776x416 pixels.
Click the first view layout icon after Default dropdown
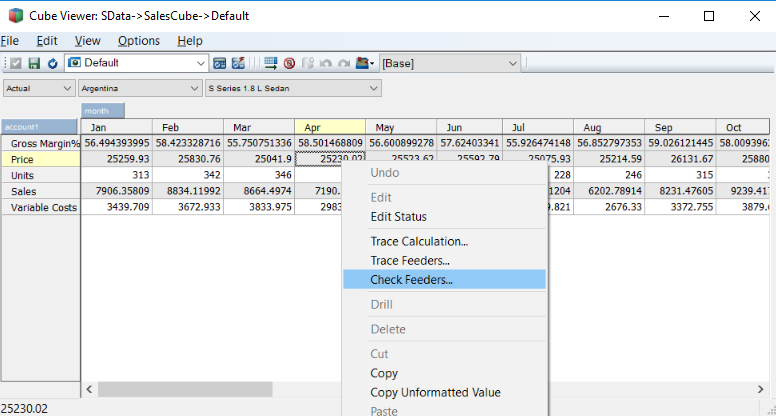(219, 63)
